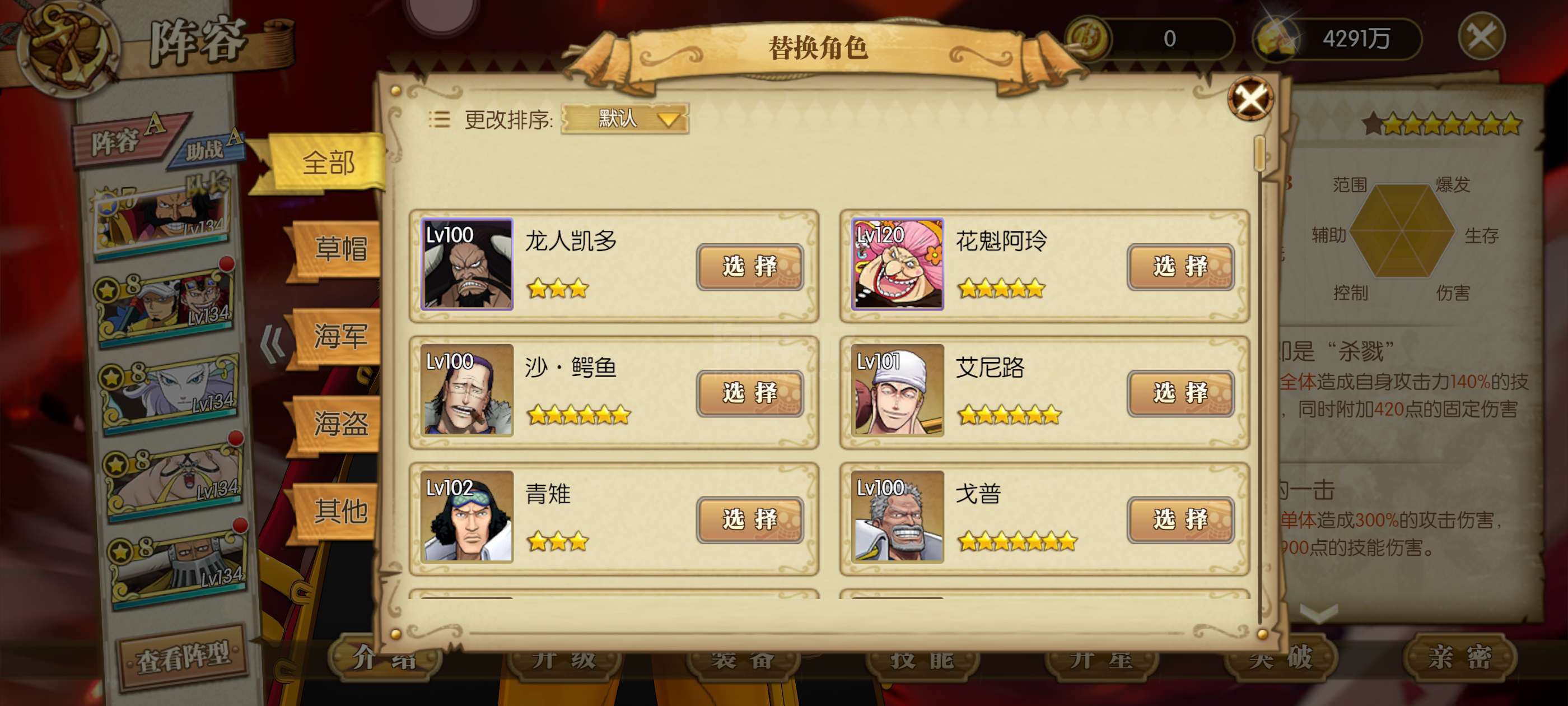
Task: Click the 青雉 character portrait icon
Action: [x=467, y=517]
